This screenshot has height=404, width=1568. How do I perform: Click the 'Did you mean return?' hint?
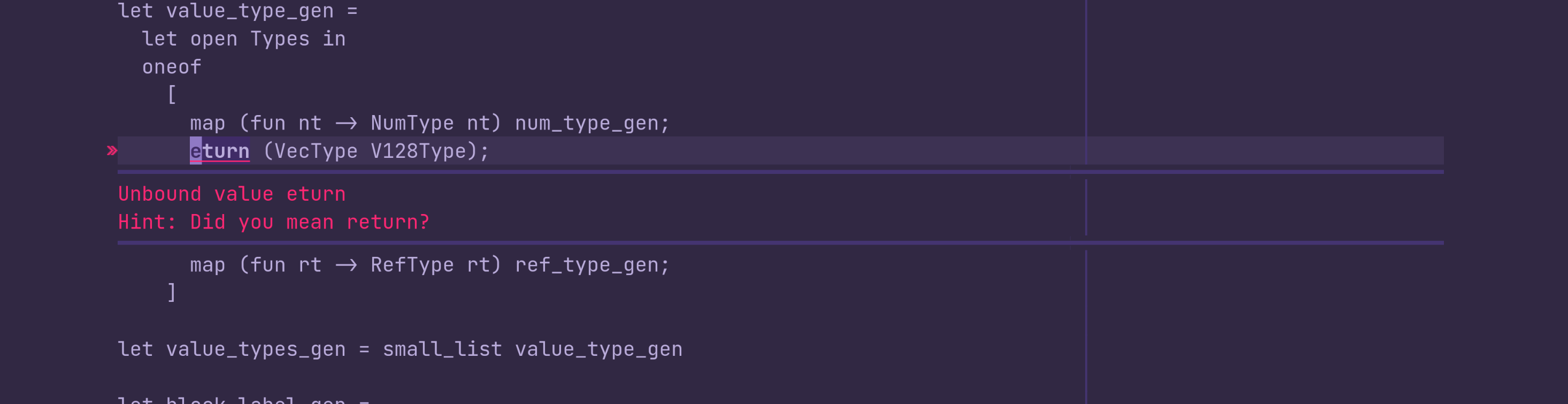(310, 222)
